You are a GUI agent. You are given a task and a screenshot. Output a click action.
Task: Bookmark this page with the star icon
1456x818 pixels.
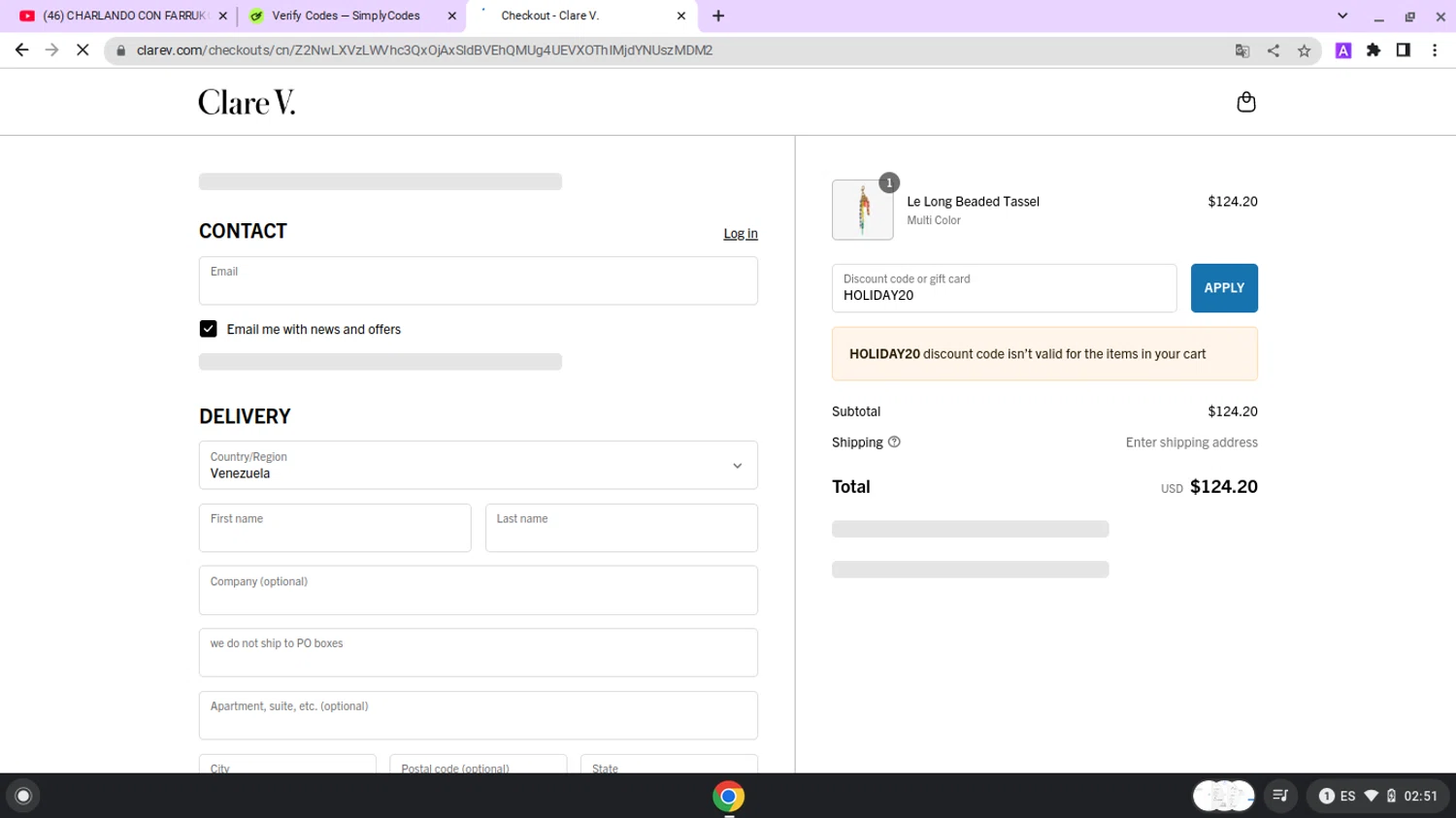pos(1304,50)
